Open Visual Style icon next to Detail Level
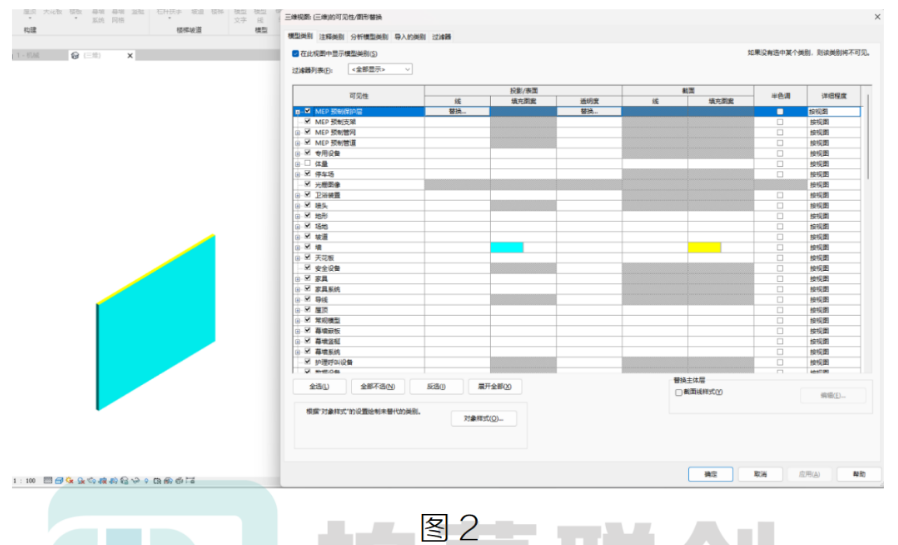The width and height of the screenshot is (898, 545). pyautogui.click(x=59, y=480)
